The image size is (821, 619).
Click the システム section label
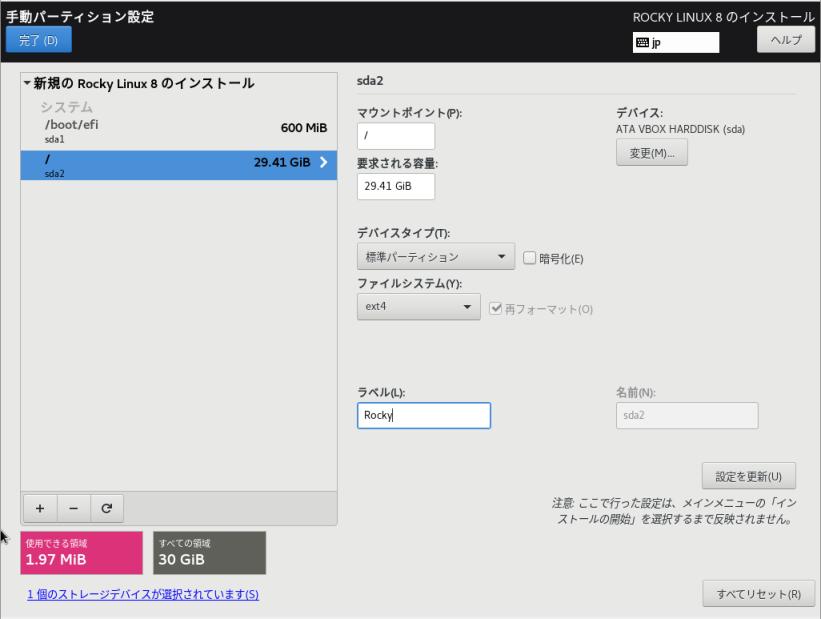(x=66, y=107)
